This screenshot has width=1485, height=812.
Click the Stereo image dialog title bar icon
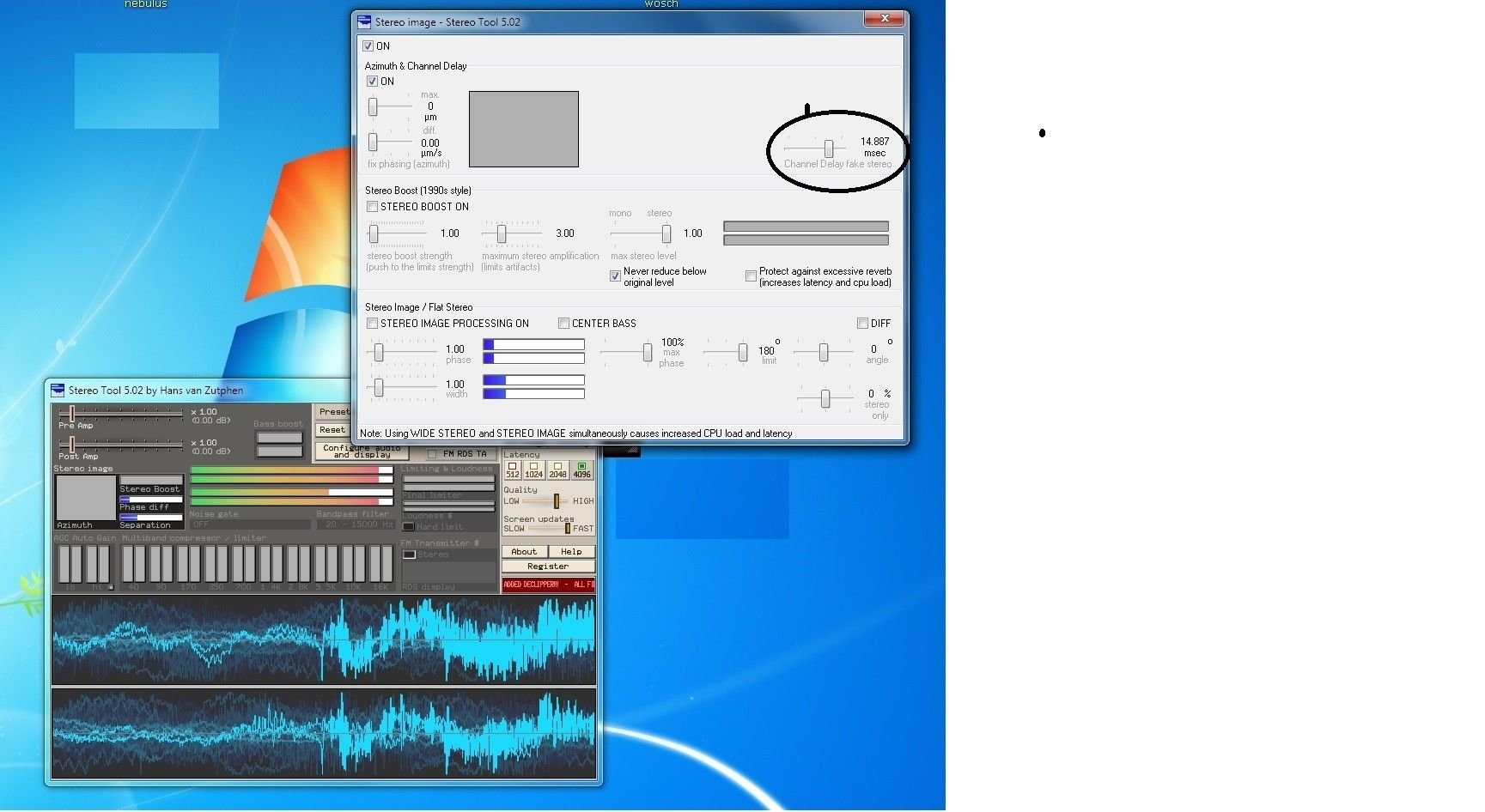(364, 21)
